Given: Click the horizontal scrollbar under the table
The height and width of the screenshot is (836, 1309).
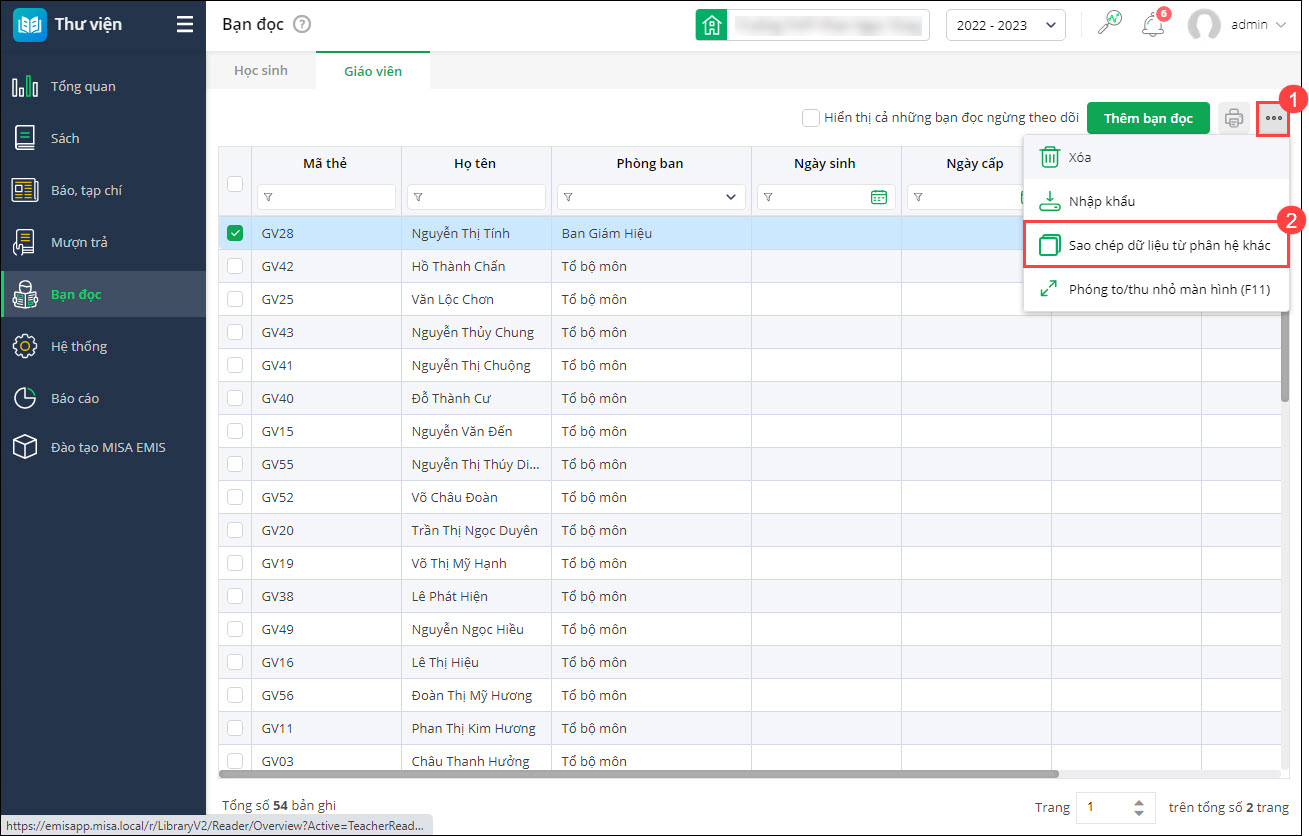Looking at the screenshot, I should (638, 773).
